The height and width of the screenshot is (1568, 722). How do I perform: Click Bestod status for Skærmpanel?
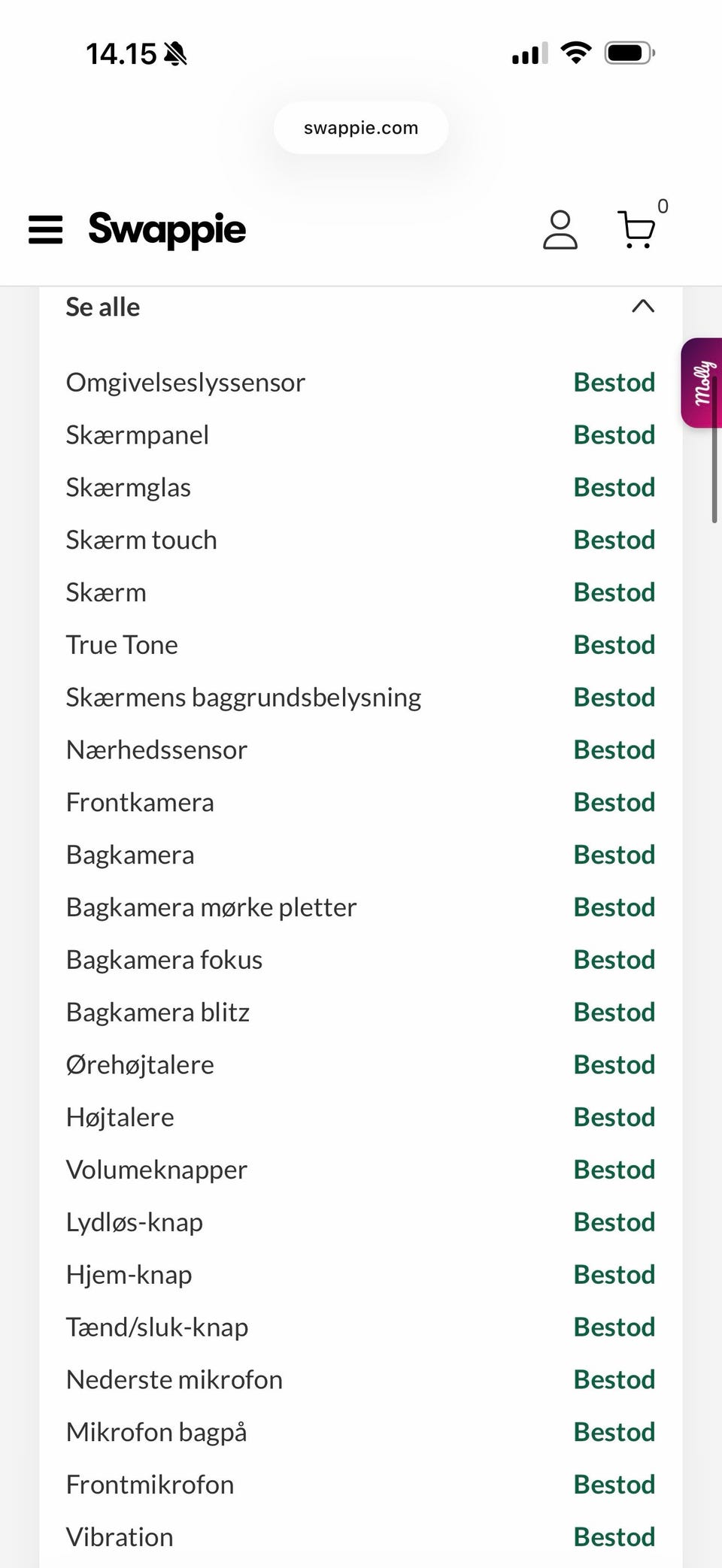click(614, 435)
